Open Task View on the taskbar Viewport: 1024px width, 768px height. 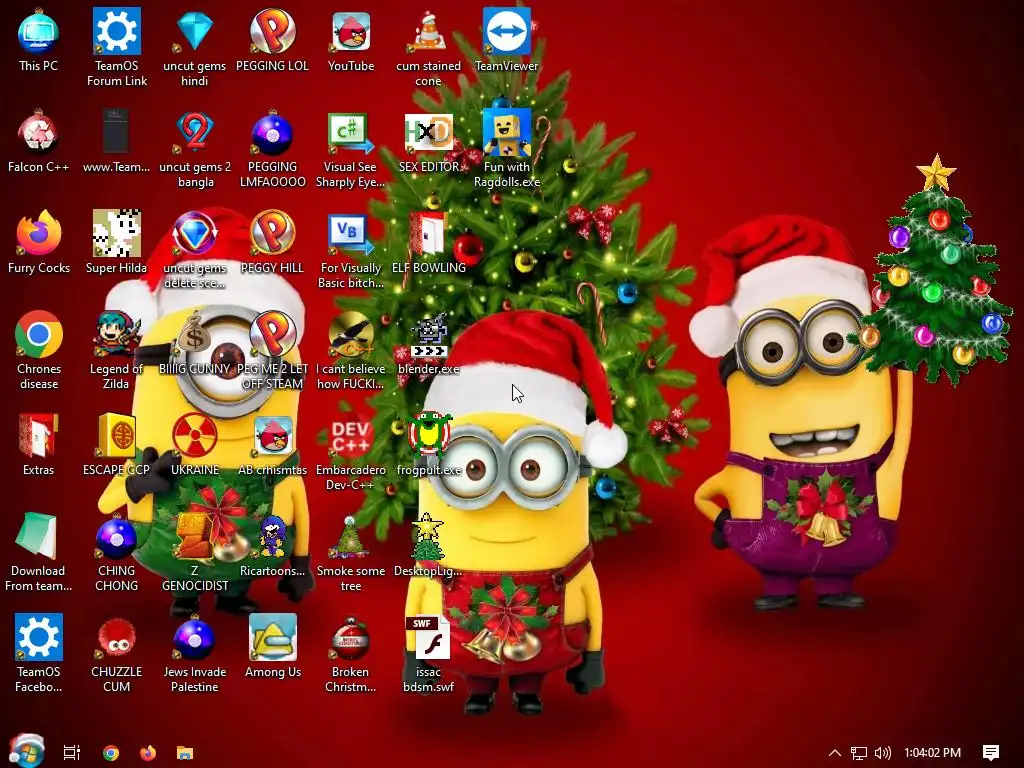72,752
